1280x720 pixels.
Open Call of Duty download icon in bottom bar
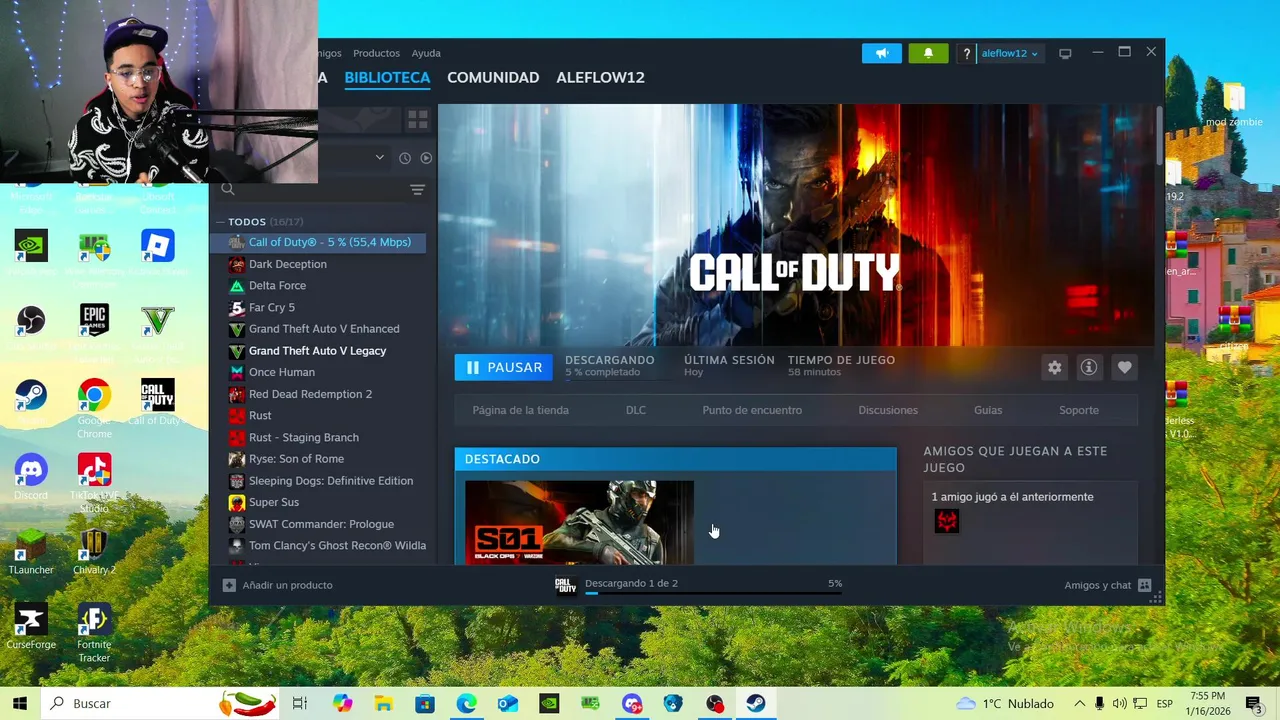tap(566, 586)
